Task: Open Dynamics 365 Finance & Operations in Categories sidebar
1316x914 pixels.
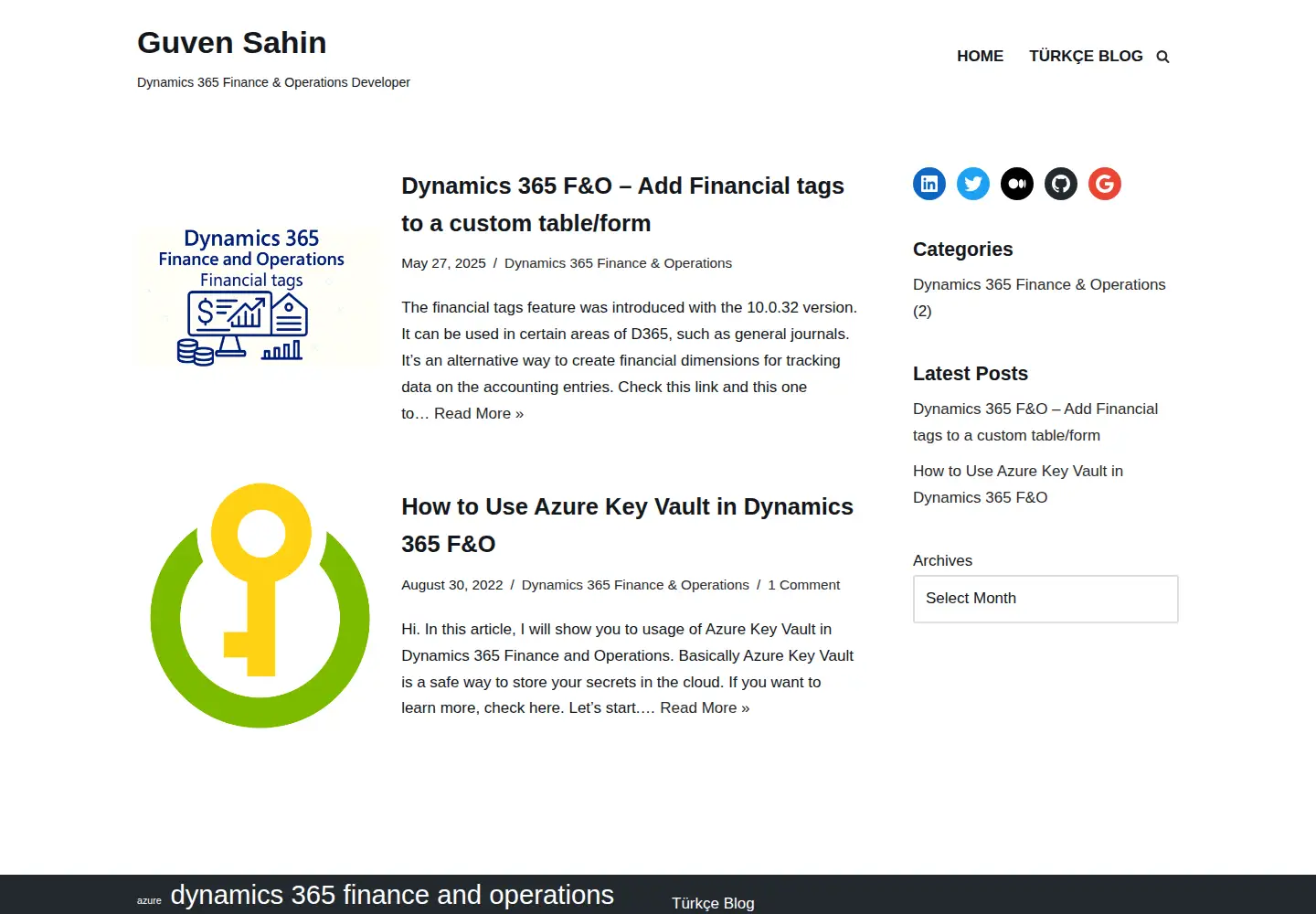Action: pos(1039,284)
